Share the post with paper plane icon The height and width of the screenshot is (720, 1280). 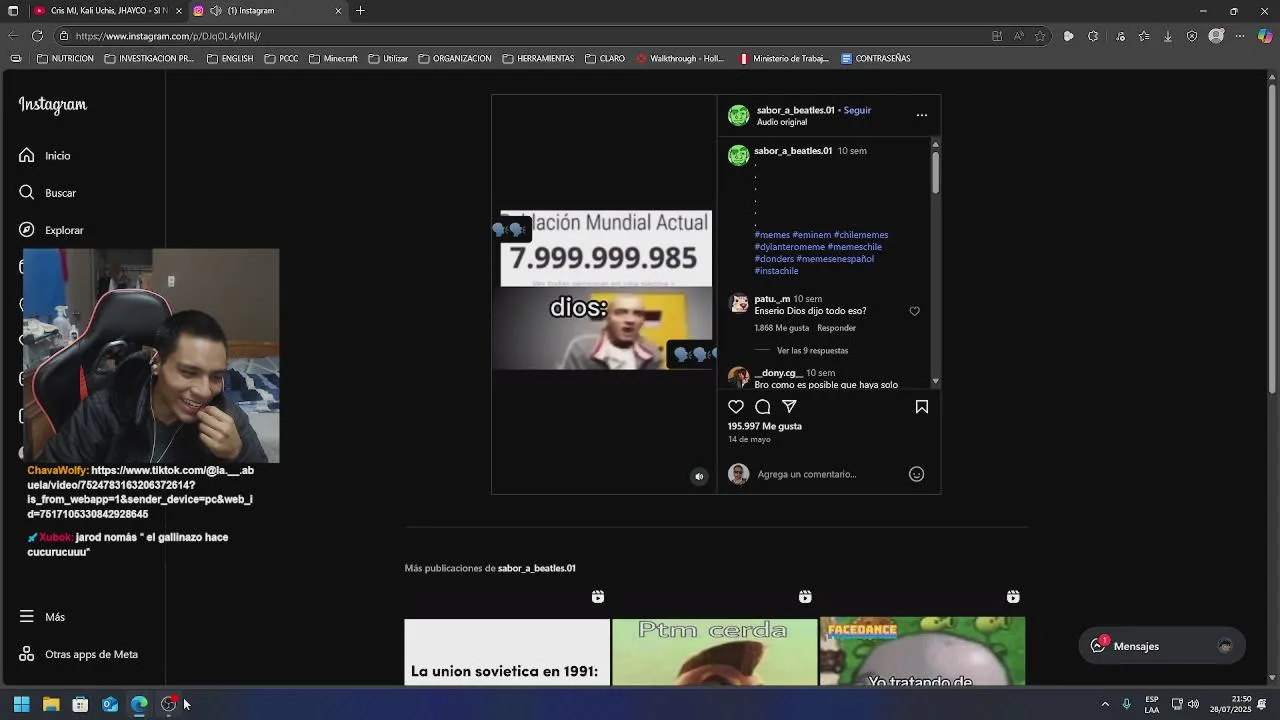(790, 407)
